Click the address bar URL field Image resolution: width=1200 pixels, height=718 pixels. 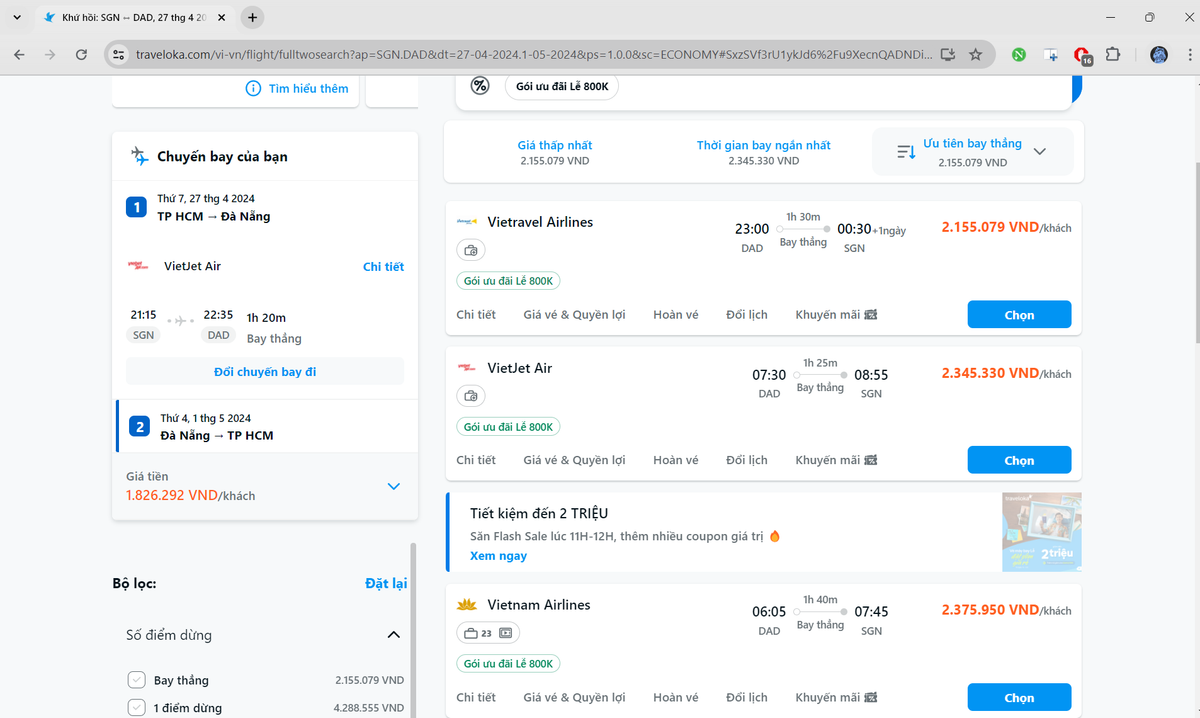[x=530, y=55]
